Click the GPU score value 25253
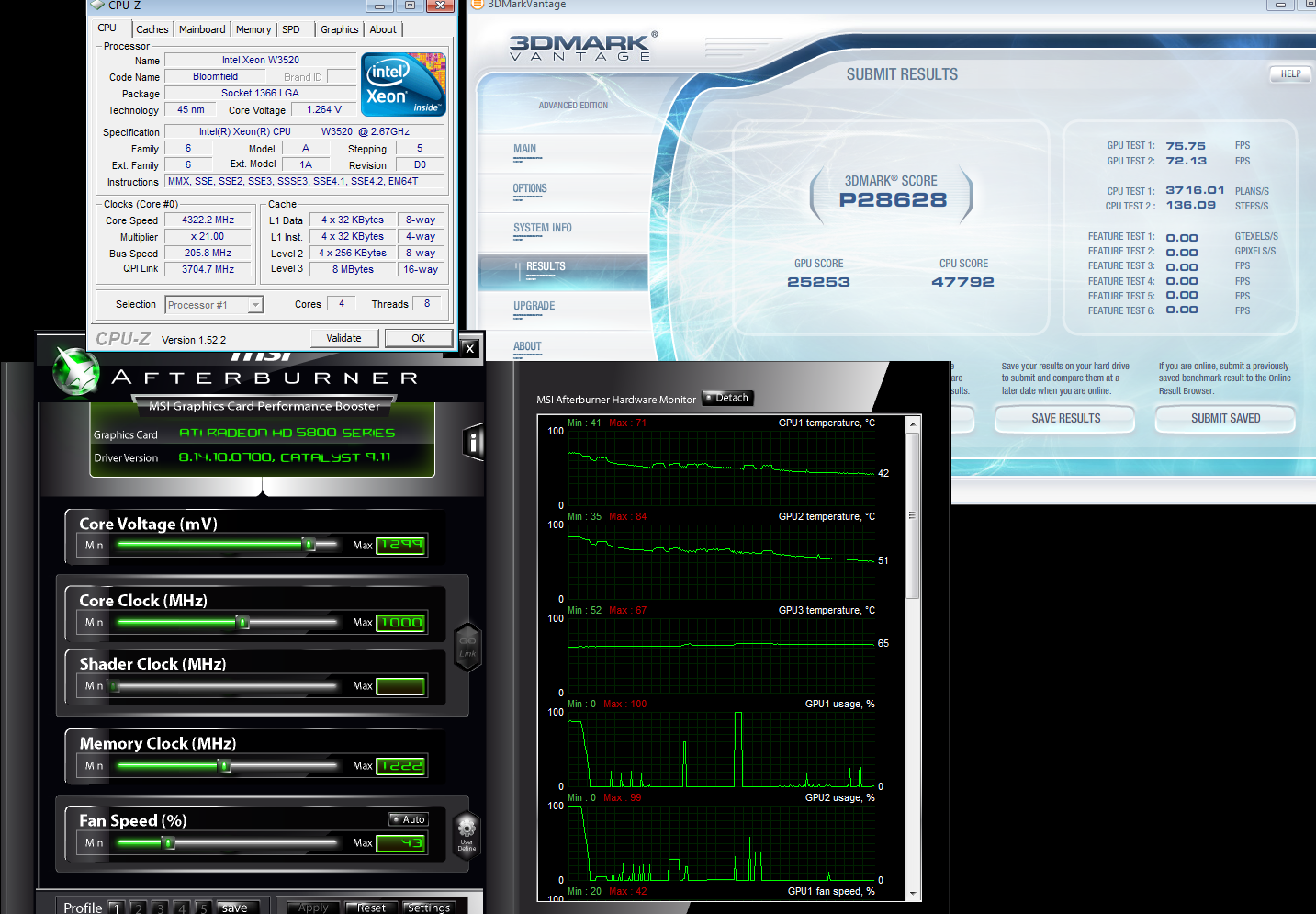 pos(818,282)
